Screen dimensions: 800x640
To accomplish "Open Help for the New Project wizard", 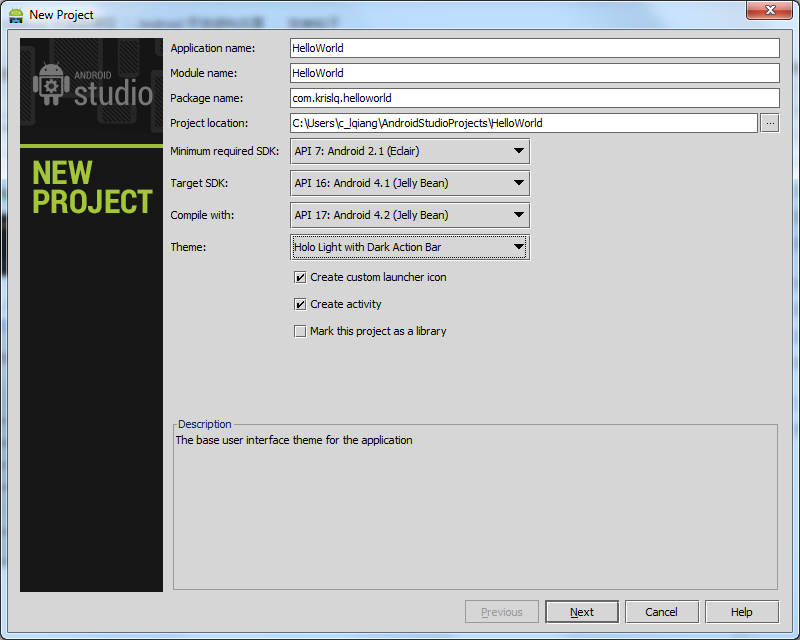I will click(x=741, y=611).
